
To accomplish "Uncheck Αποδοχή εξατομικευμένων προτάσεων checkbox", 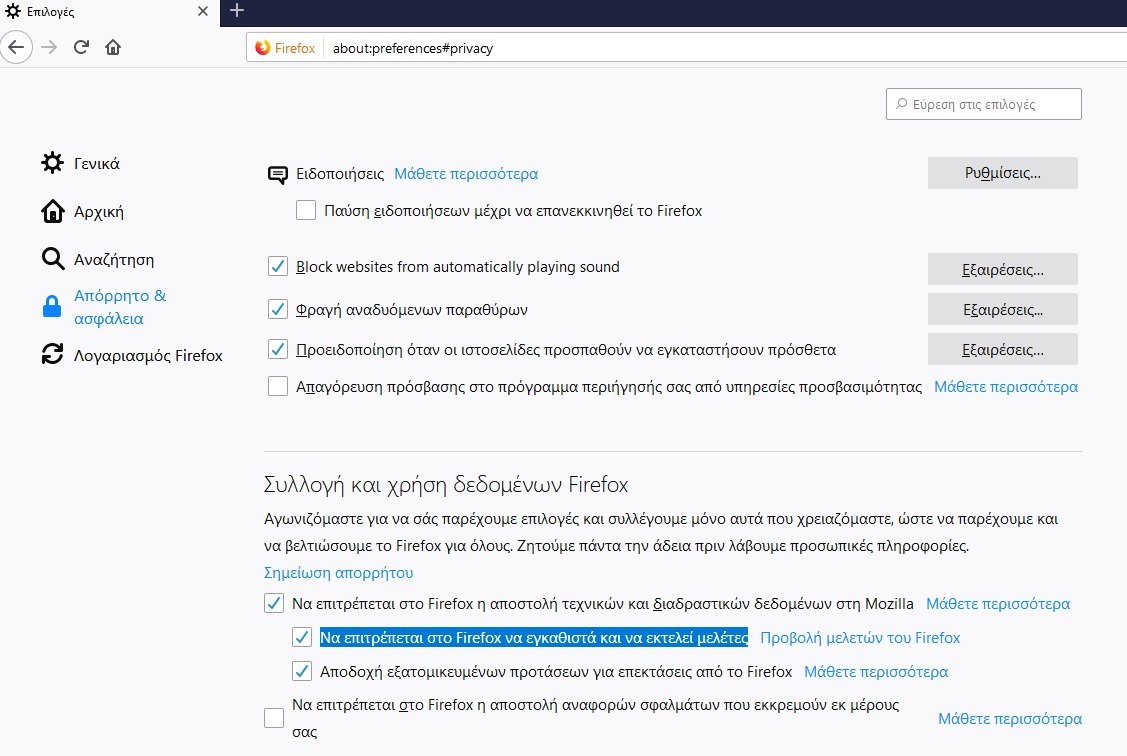I will pyautogui.click(x=302, y=671).
